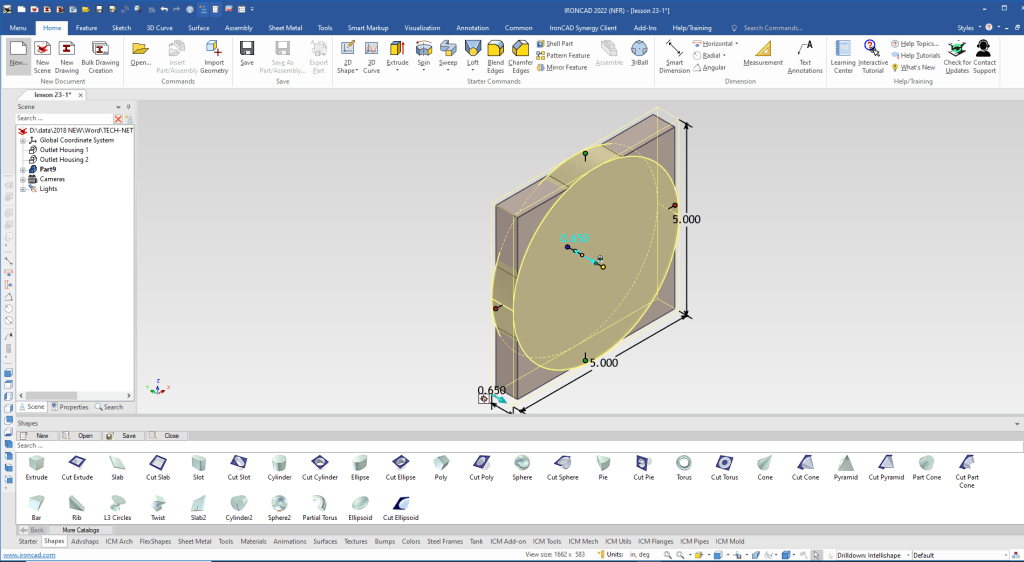Open the www.ironcad.com link
Viewport: 1024px width, 562px height.
[x=27, y=555]
